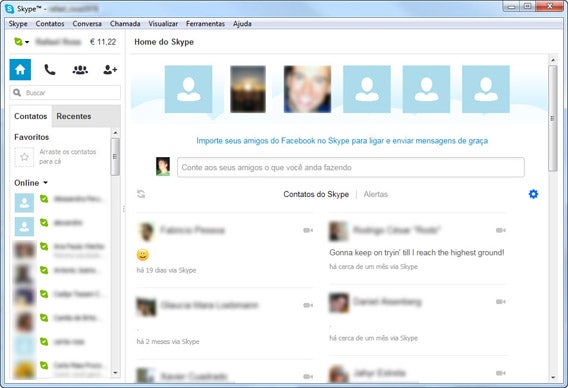
Task: Select the Alertas feed tab
Action: coord(376,194)
